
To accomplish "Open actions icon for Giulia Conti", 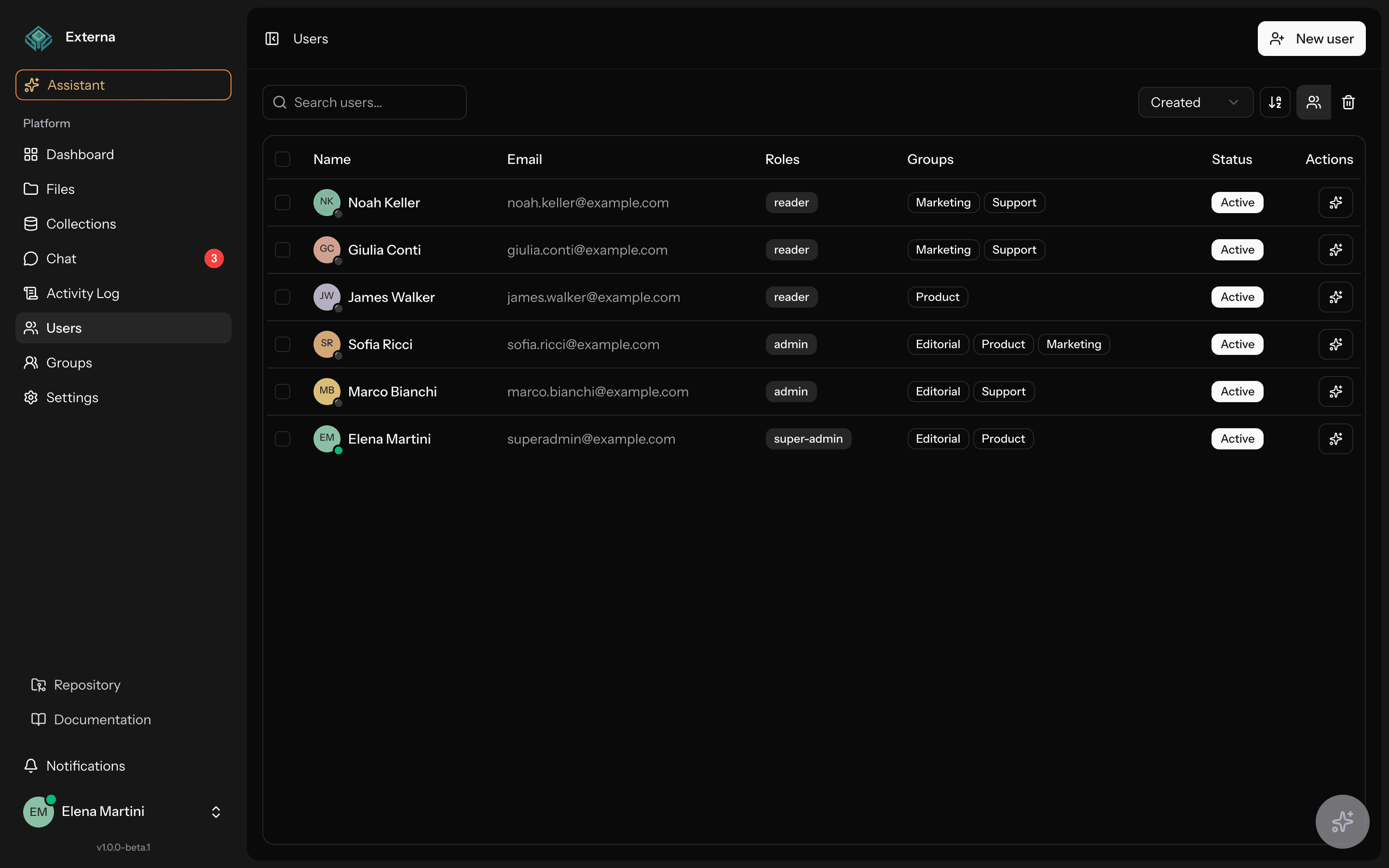I will (x=1335, y=250).
